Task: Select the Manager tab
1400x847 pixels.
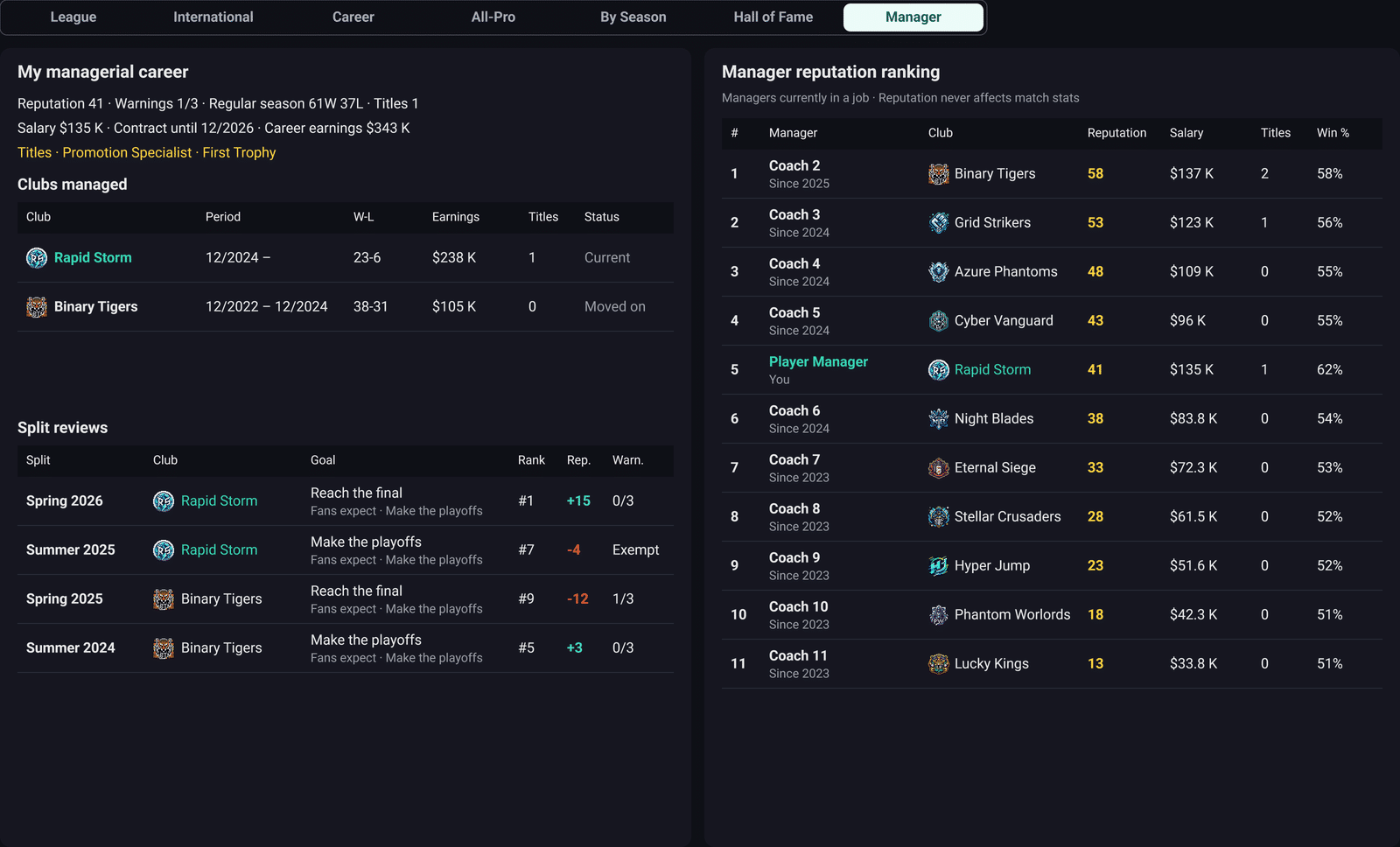Action: coord(913,17)
